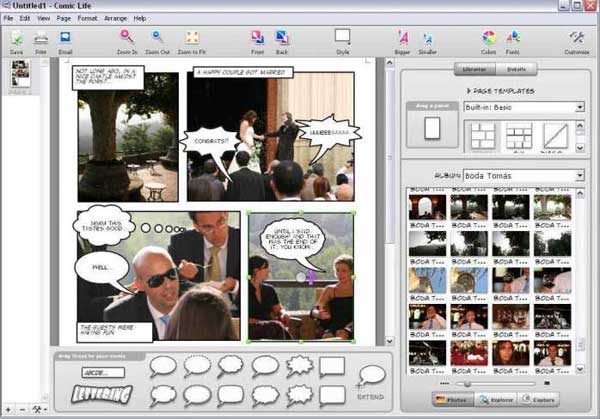Click the Zoom In magnifier icon
Image resolution: width=600 pixels, height=419 pixels.
click(x=127, y=38)
